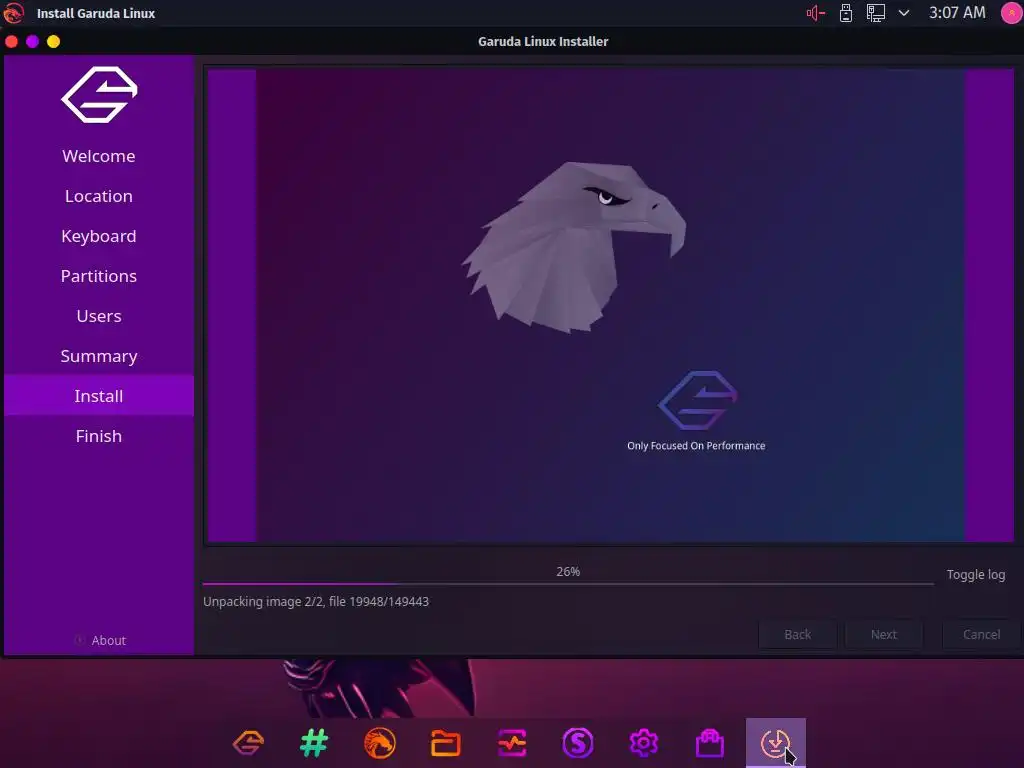Launch the purple S circle app
This screenshot has height=768, width=1024.
(578, 743)
